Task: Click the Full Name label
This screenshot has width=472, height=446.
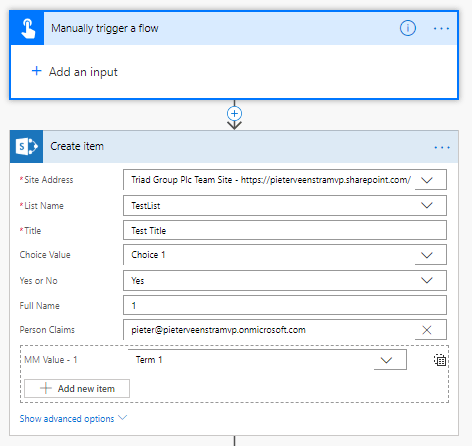Action: (x=40, y=306)
